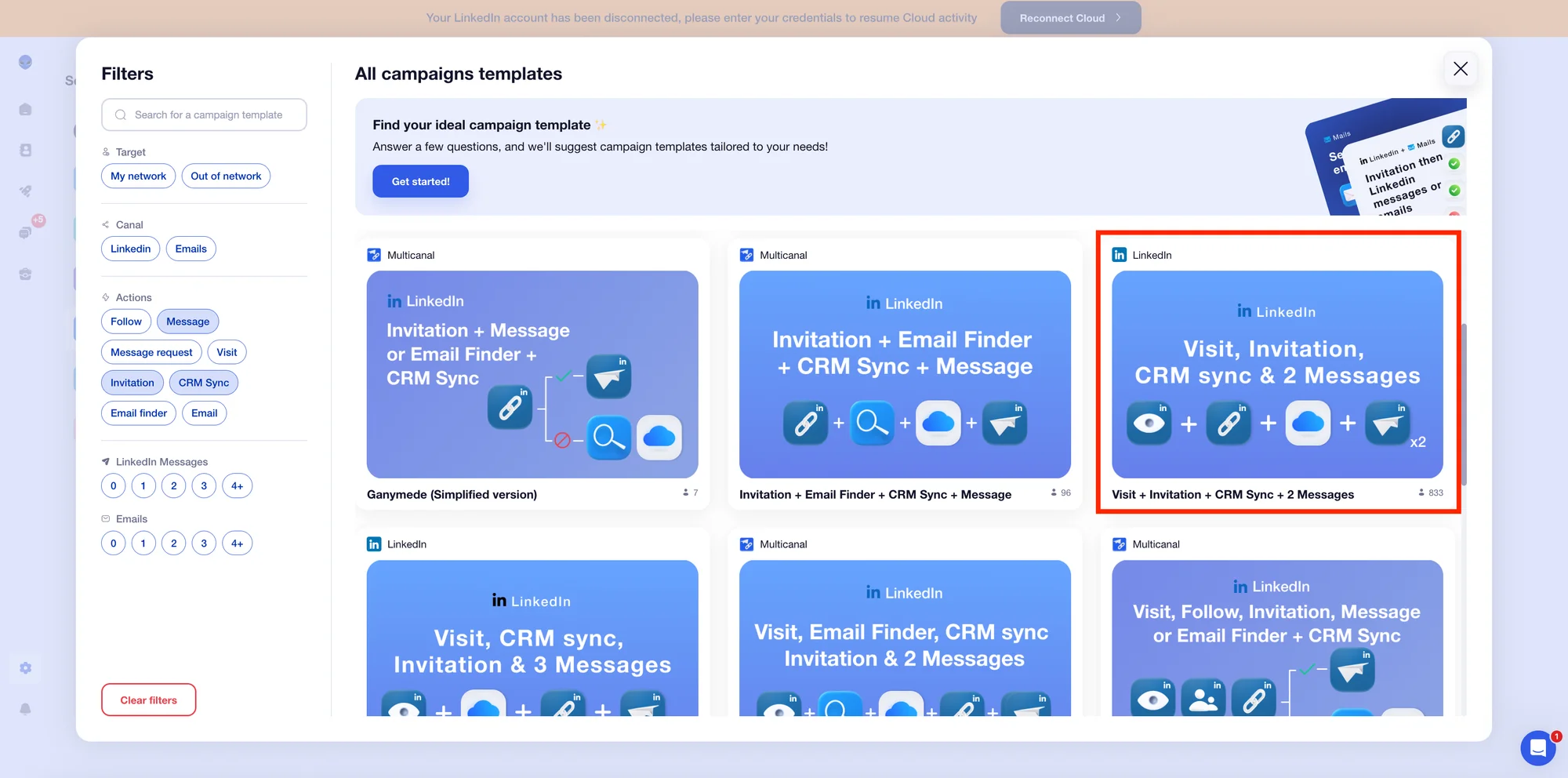Select 0 LinkedIn Messages filter
1568x778 pixels.
click(113, 486)
